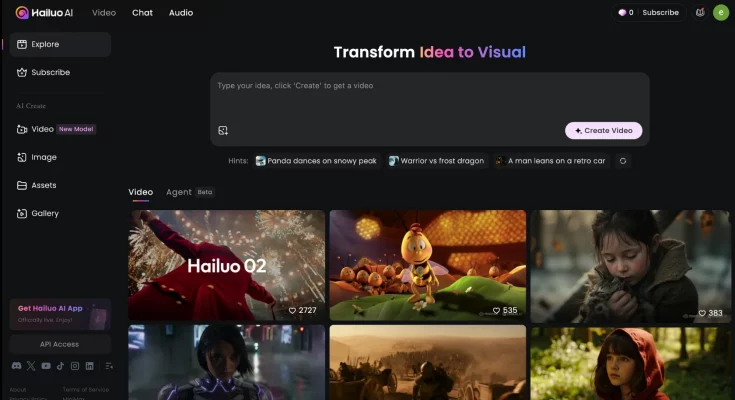Open the Terms of Service footer link
Image resolution: width=735 pixels, height=400 pixels.
point(86,390)
